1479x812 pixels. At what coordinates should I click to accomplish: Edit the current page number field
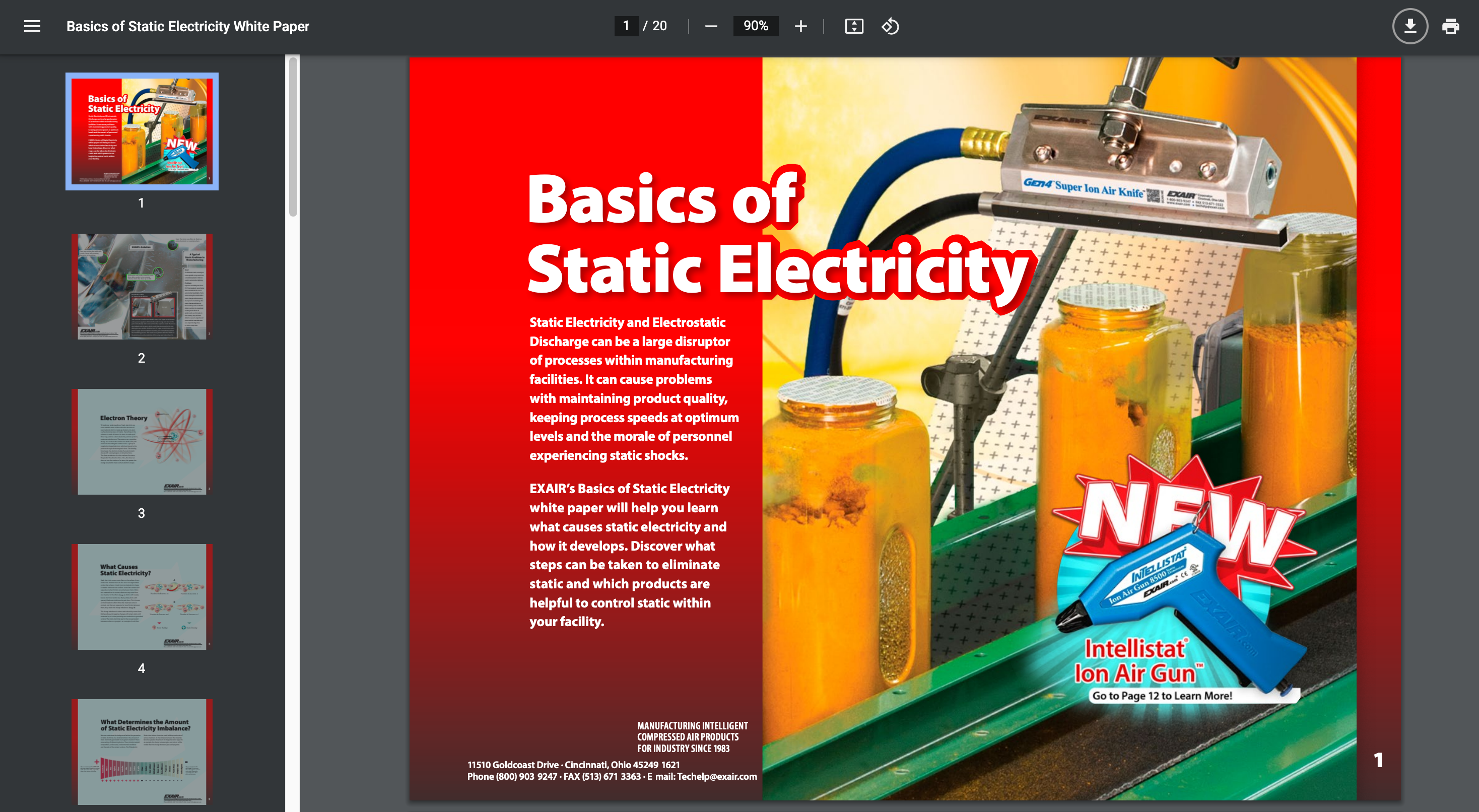(x=626, y=26)
